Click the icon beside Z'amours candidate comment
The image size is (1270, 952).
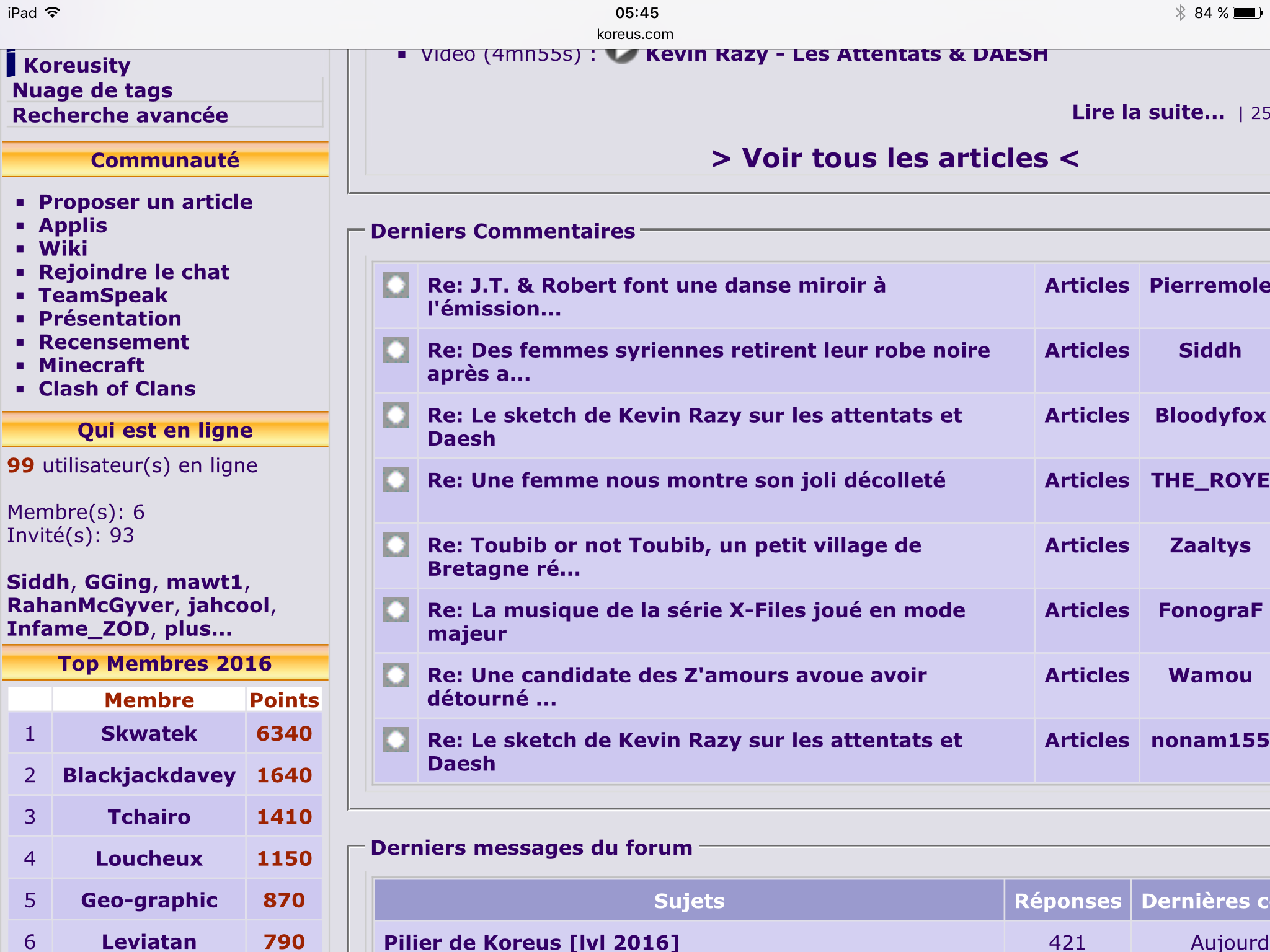(396, 675)
